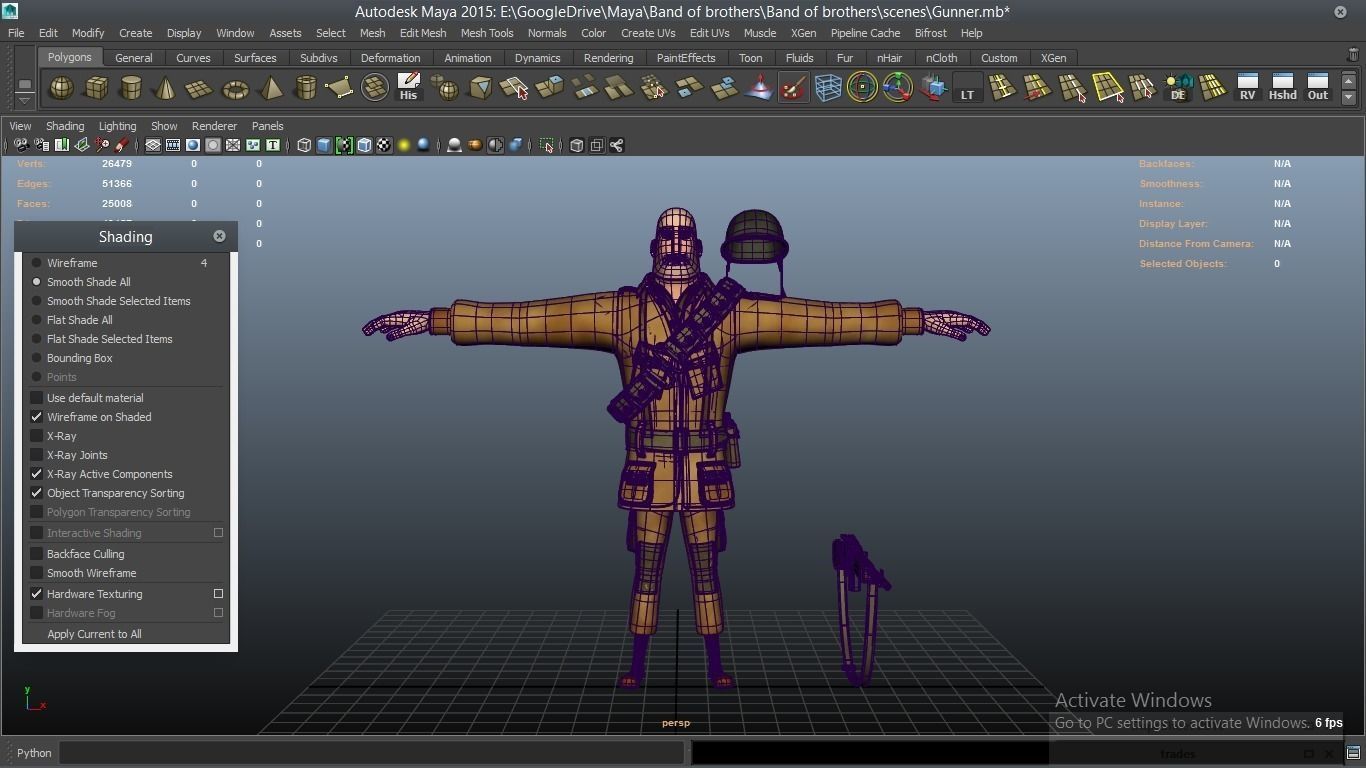Create a polygon cone from the shelf
Viewport: 1366px width, 768px height.
click(165, 89)
